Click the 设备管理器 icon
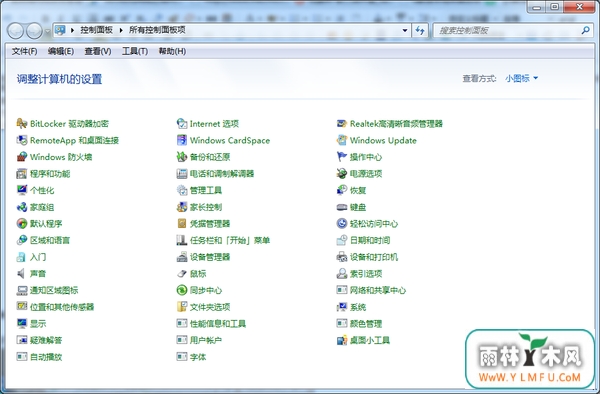Viewport: 600px width, 394px height. tap(182, 257)
